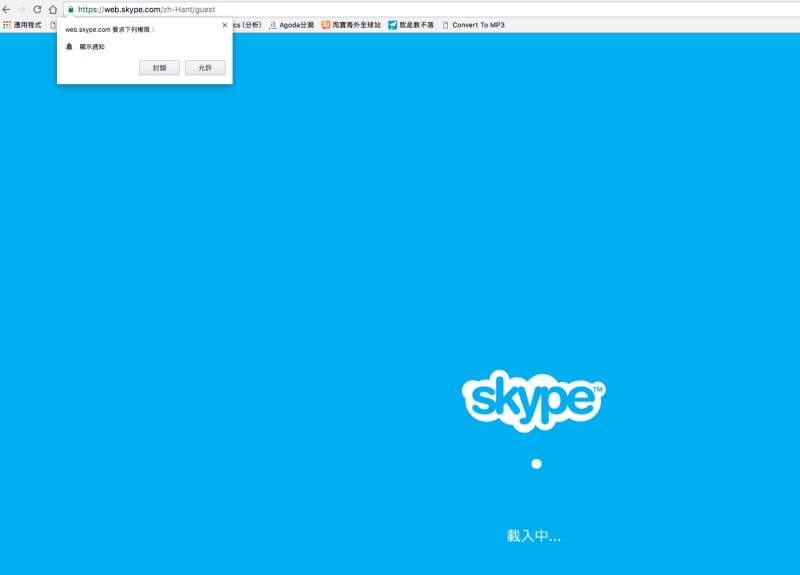Open the Convert To MP3 bookmark
This screenshot has width=800, height=575.
coord(473,24)
